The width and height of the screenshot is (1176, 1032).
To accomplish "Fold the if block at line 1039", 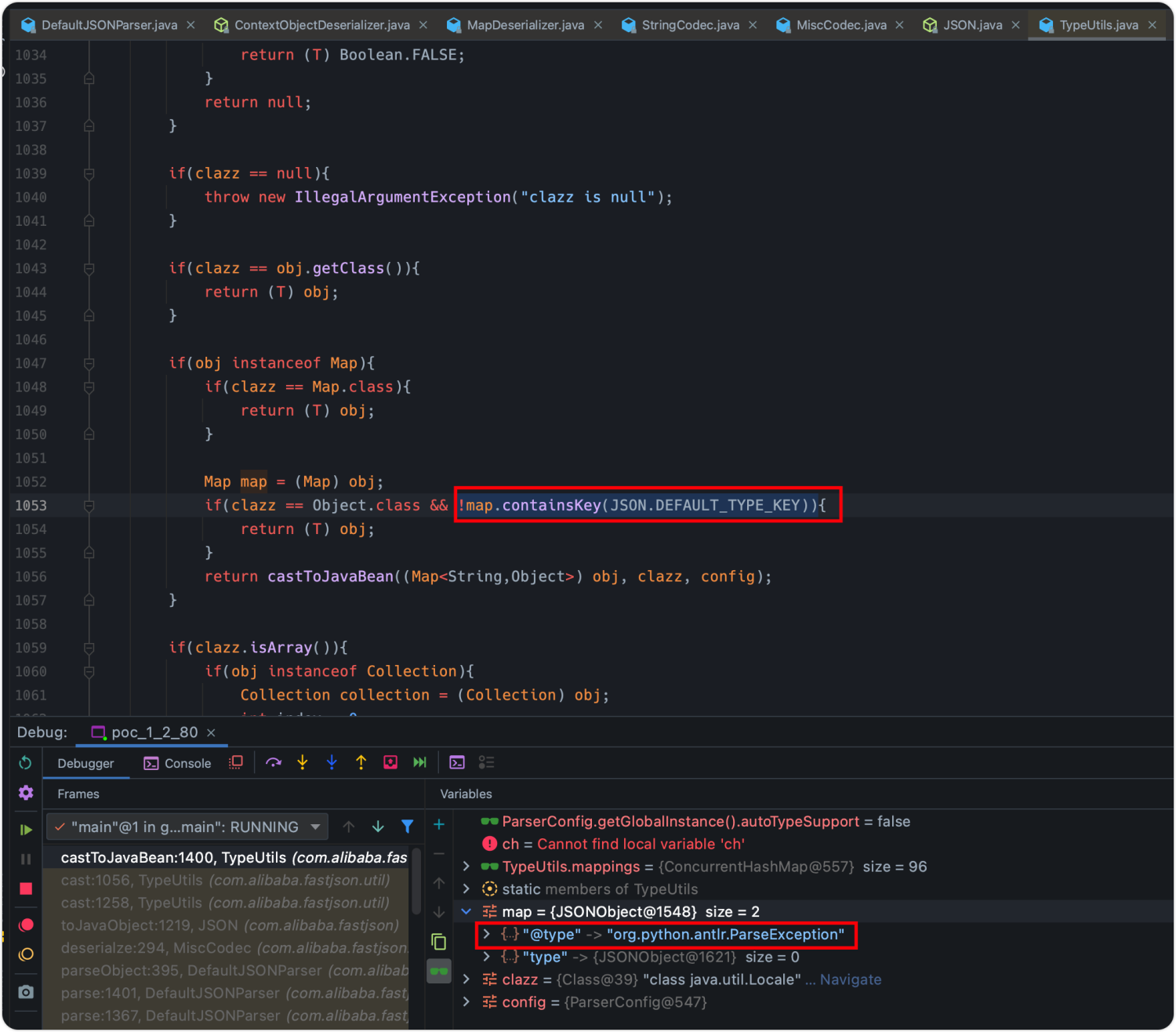I will click(x=89, y=174).
